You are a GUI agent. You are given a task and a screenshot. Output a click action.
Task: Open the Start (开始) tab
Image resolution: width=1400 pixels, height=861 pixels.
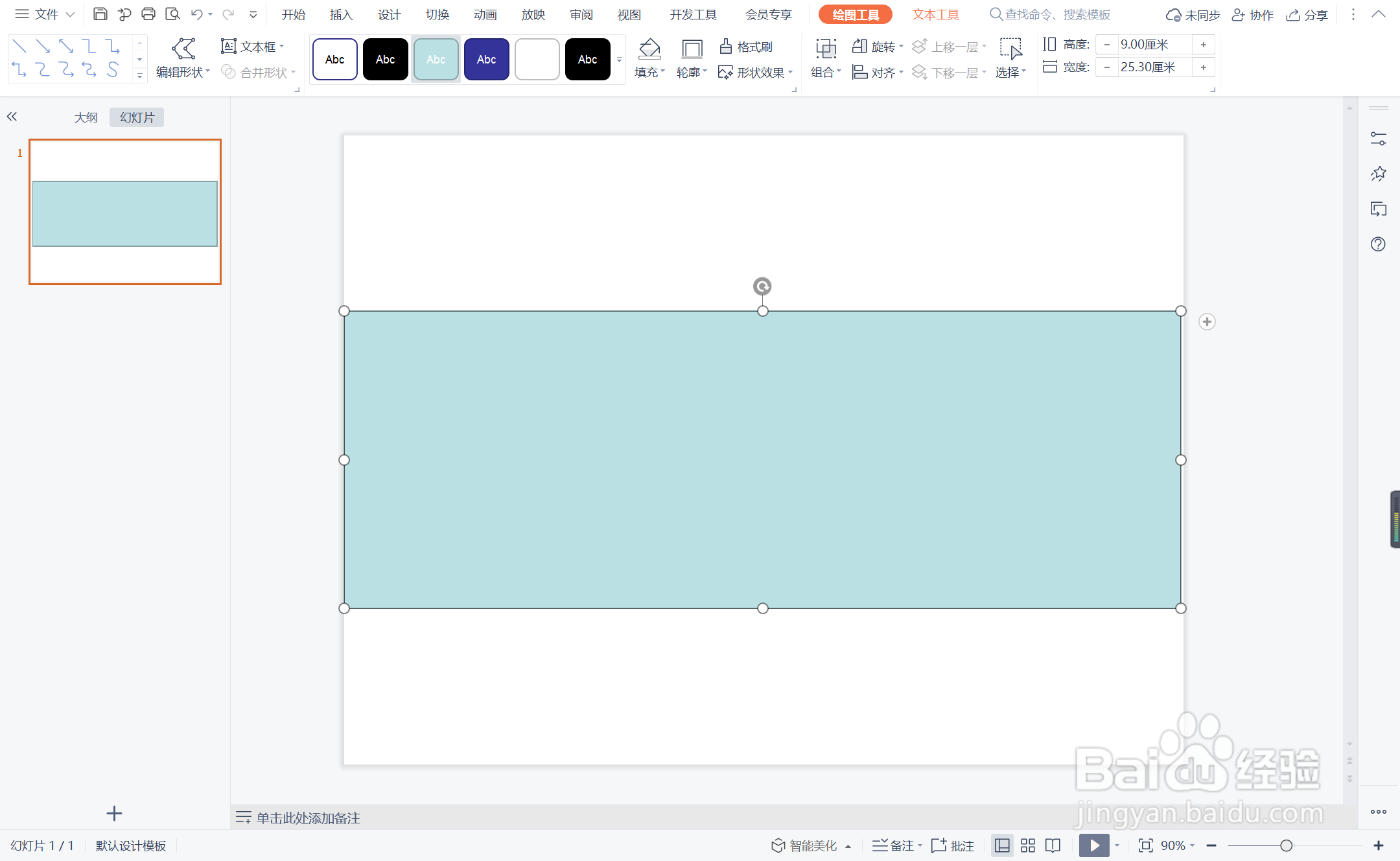294,14
